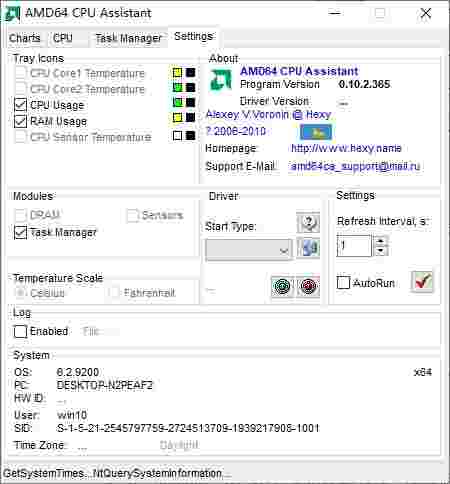Select the Settings tab
Screen dimensions: 450x484
point(194,36)
